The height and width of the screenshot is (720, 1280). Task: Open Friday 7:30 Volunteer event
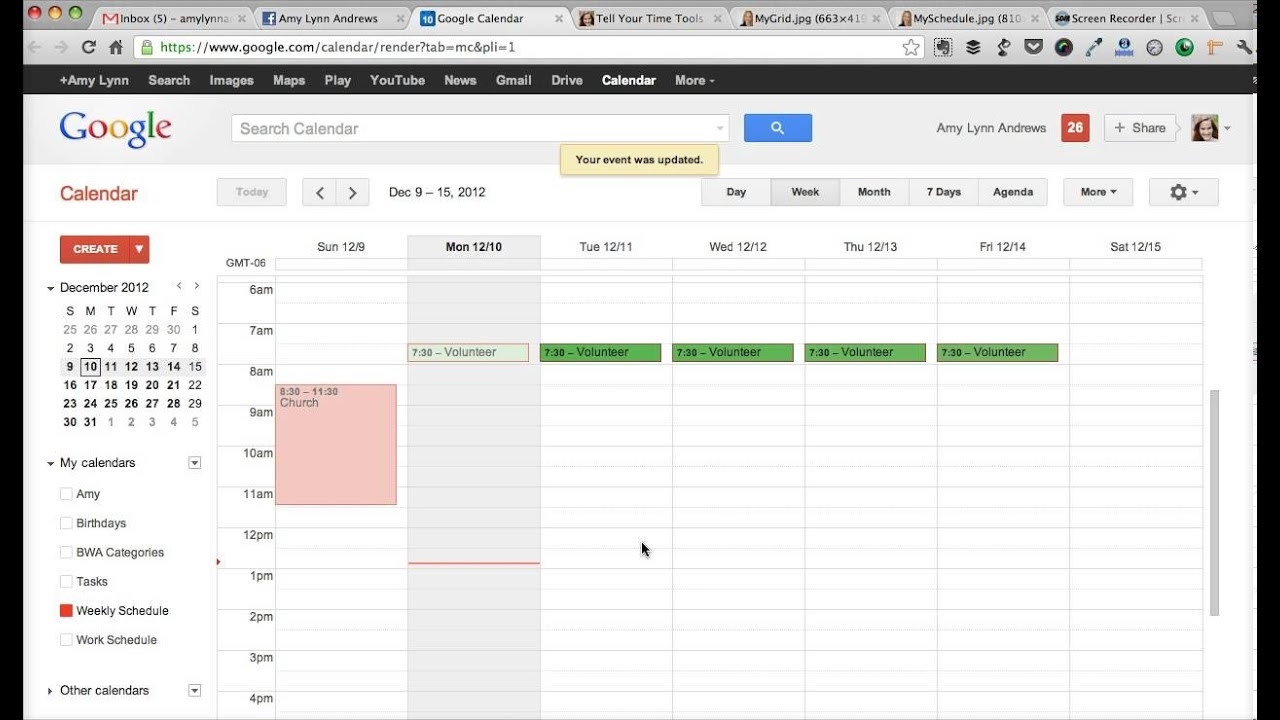[x=997, y=352]
